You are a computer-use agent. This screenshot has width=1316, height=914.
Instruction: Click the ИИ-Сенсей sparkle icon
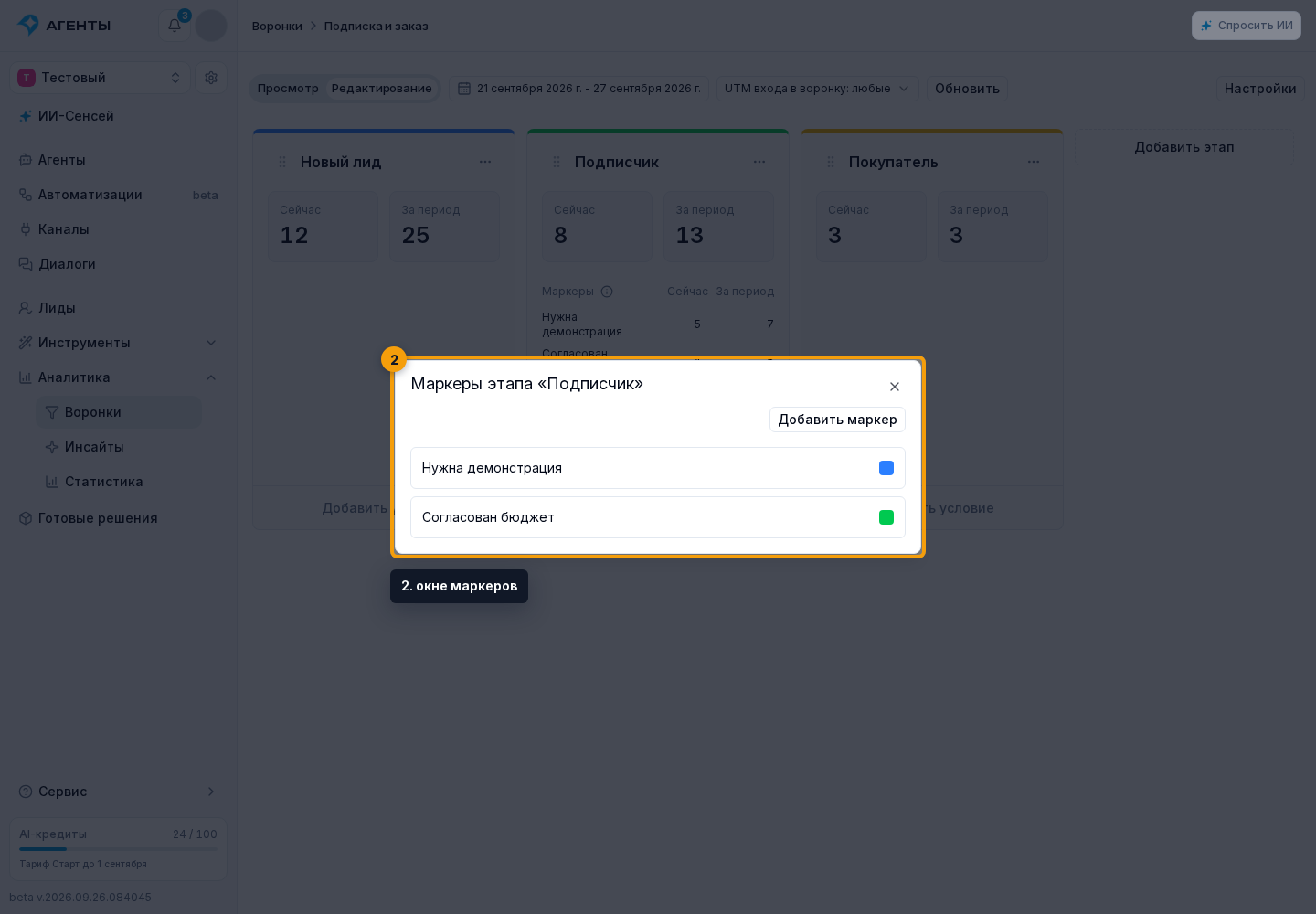[x=26, y=116]
